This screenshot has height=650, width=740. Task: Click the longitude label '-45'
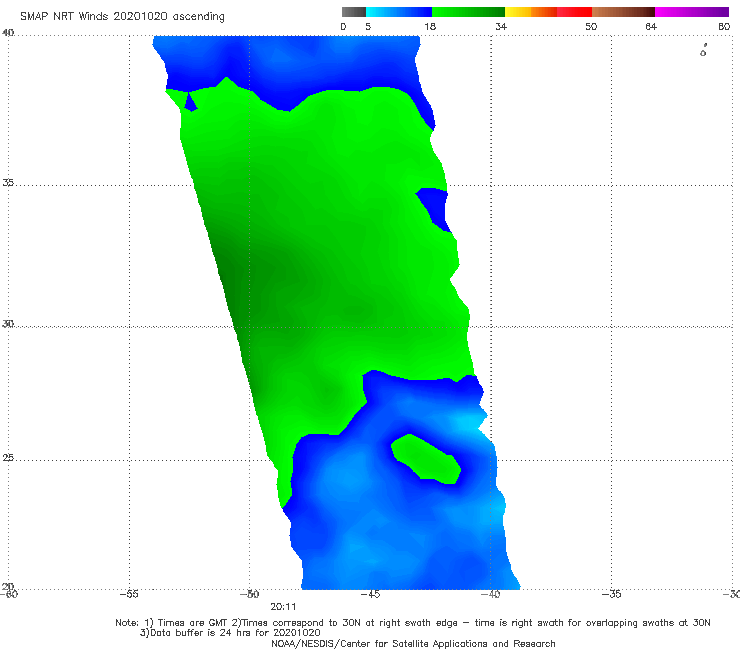[x=370, y=594]
